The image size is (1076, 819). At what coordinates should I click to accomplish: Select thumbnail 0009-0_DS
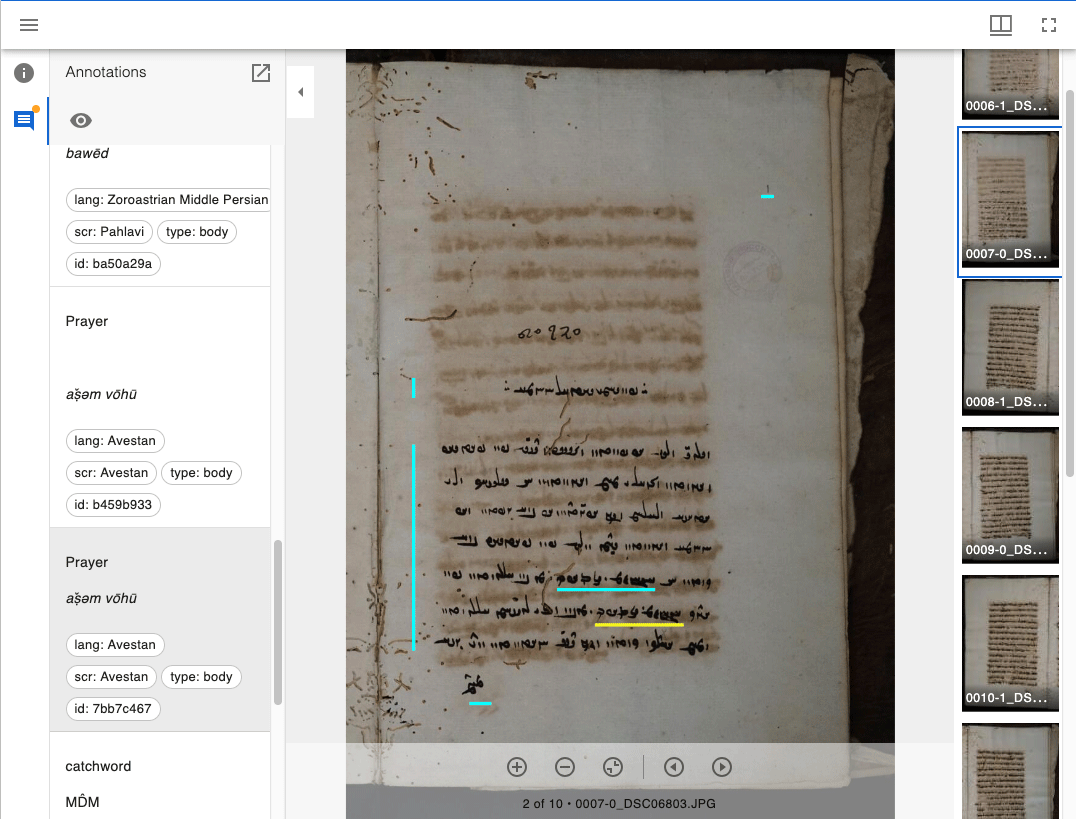pos(1010,494)
